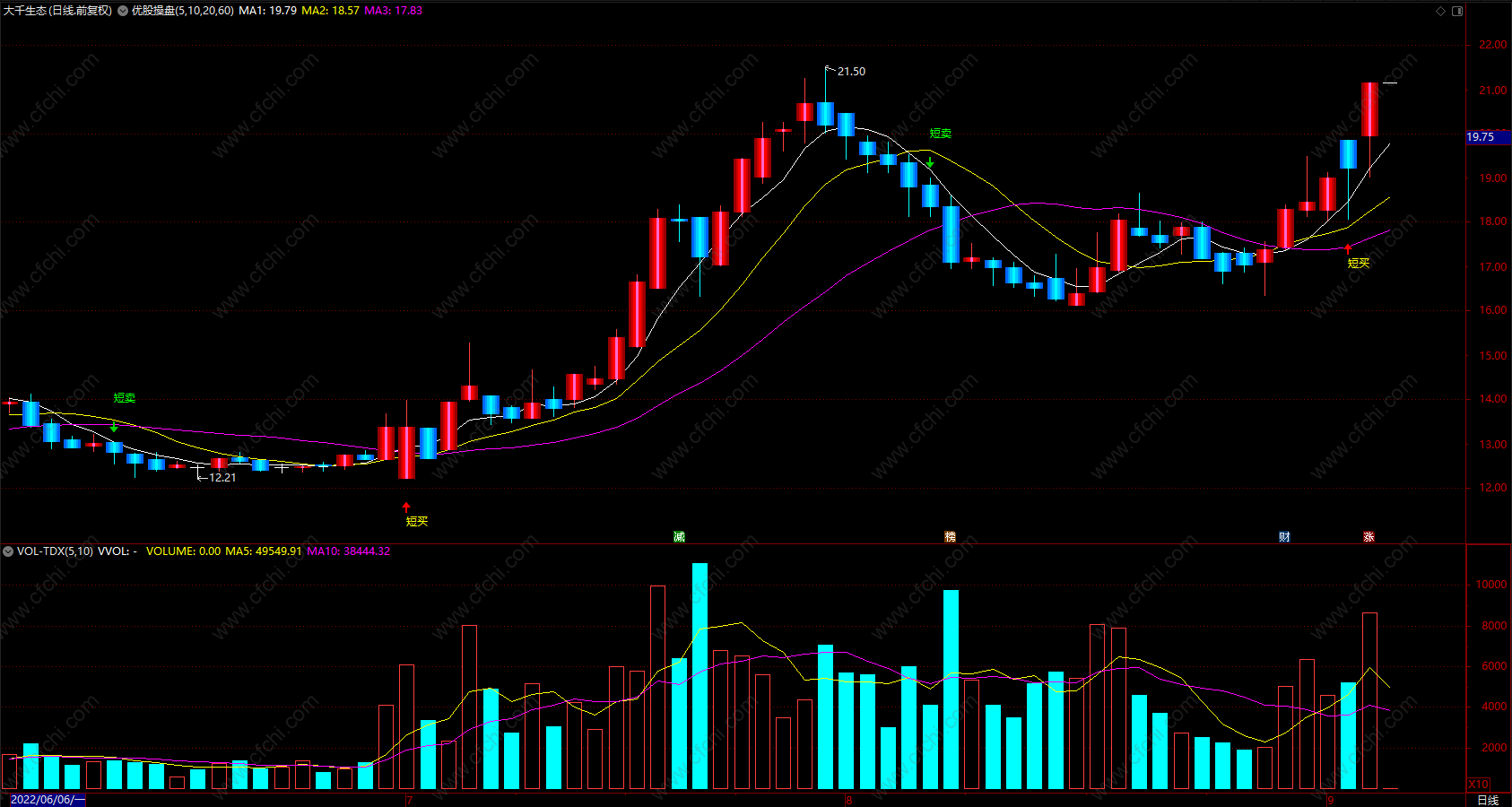Click the tallest cyan volume bar
Screen dimensions: 1512x807
click(x=700, y=676)
